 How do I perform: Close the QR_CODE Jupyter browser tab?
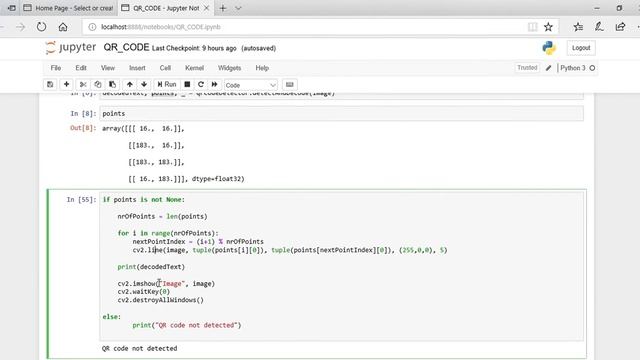207,8
